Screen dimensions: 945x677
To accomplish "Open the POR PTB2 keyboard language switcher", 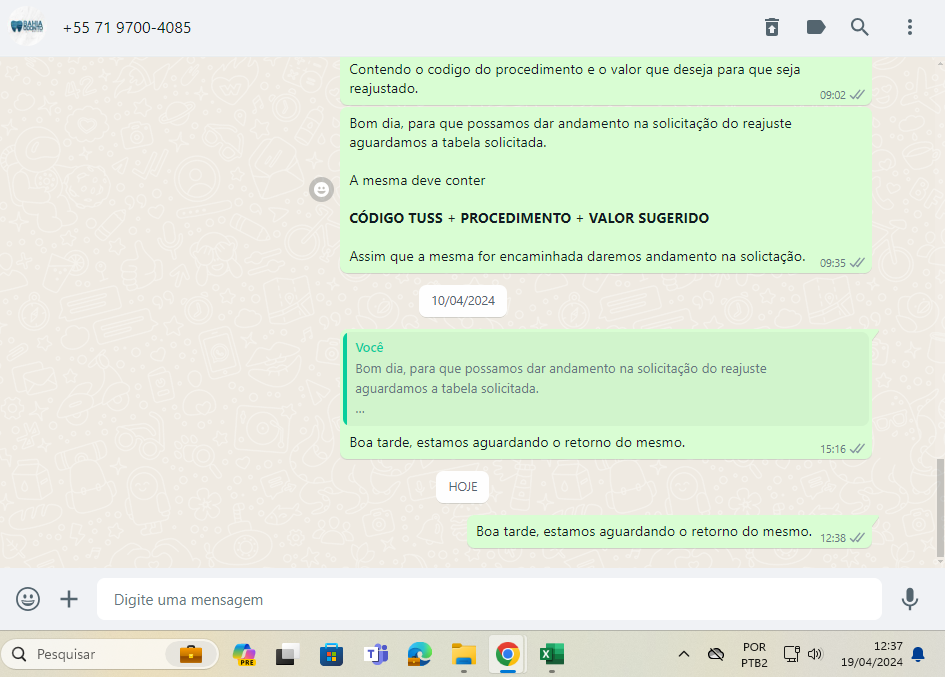I will tap(754, 655).
